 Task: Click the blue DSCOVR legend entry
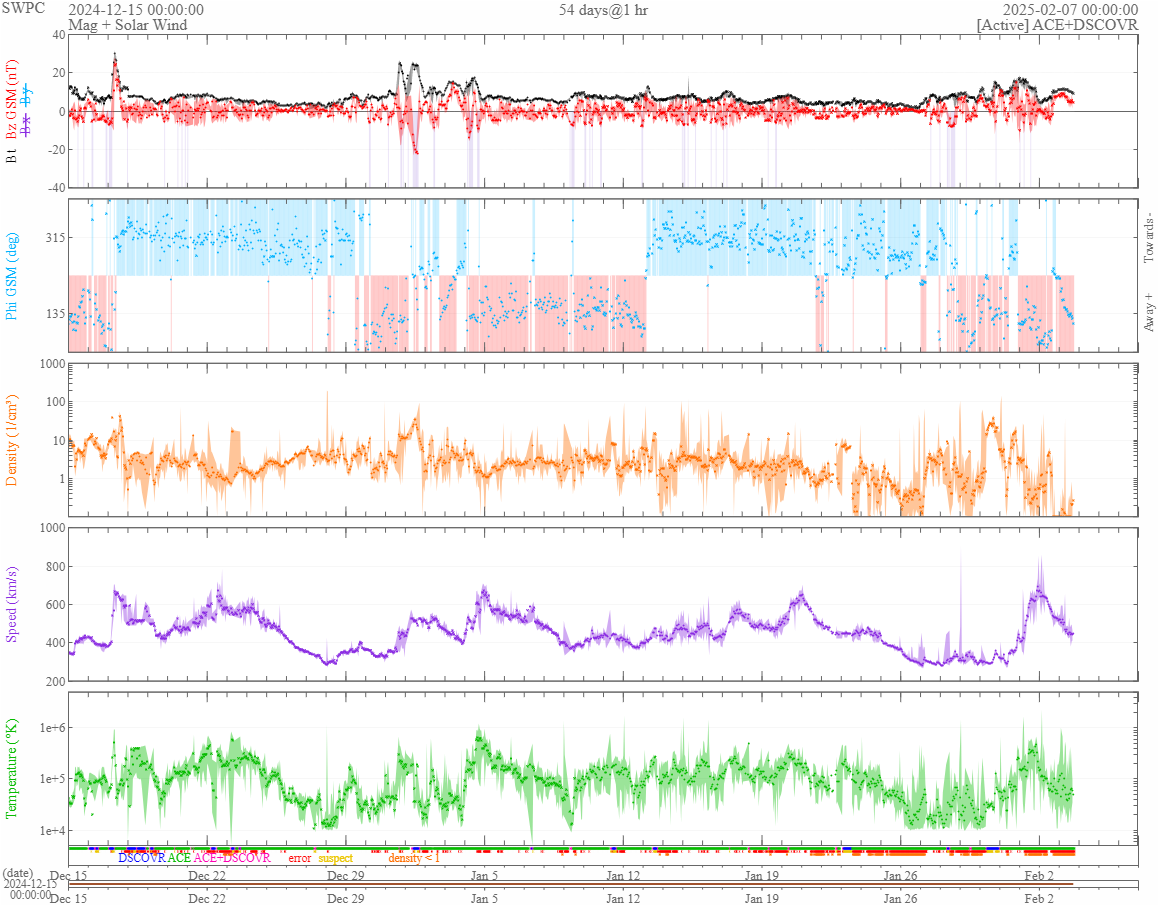pos(142,858)
